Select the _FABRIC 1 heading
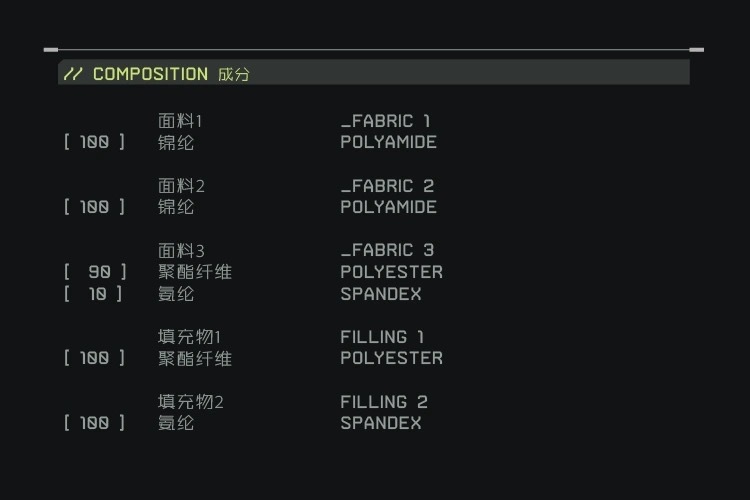Image resolution: width=750 pixels, height=500 pixels. point(385,121)
